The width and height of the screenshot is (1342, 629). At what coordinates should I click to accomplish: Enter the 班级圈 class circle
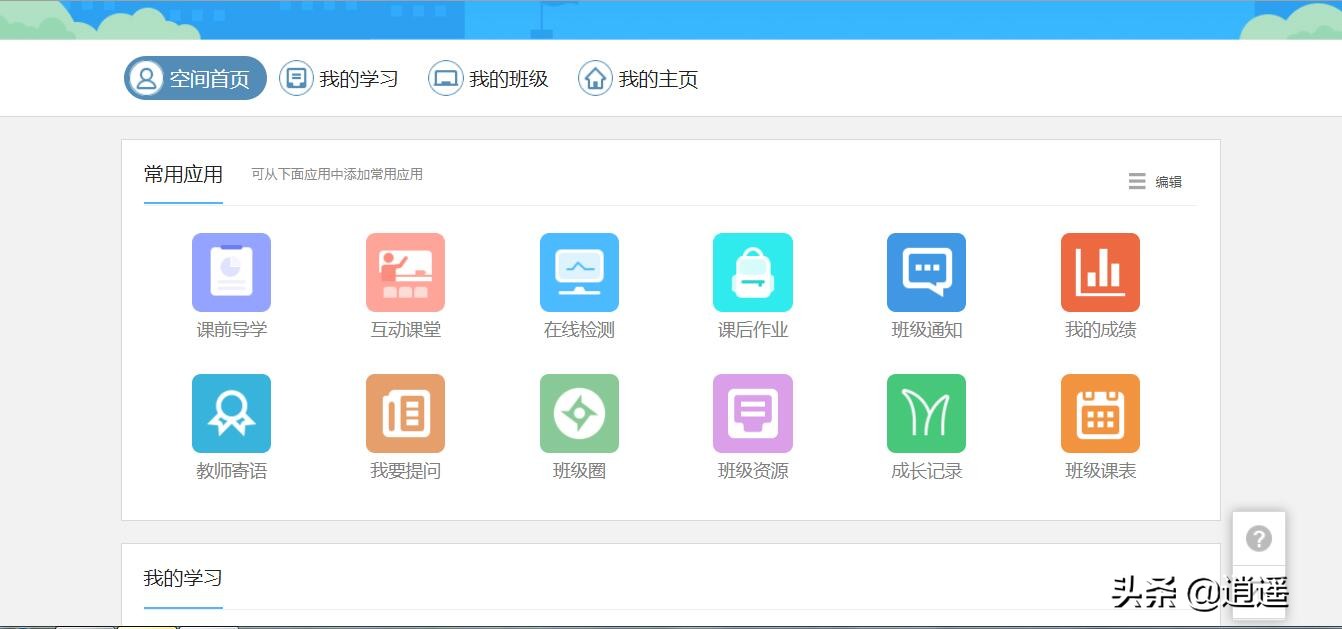(579, 412)
